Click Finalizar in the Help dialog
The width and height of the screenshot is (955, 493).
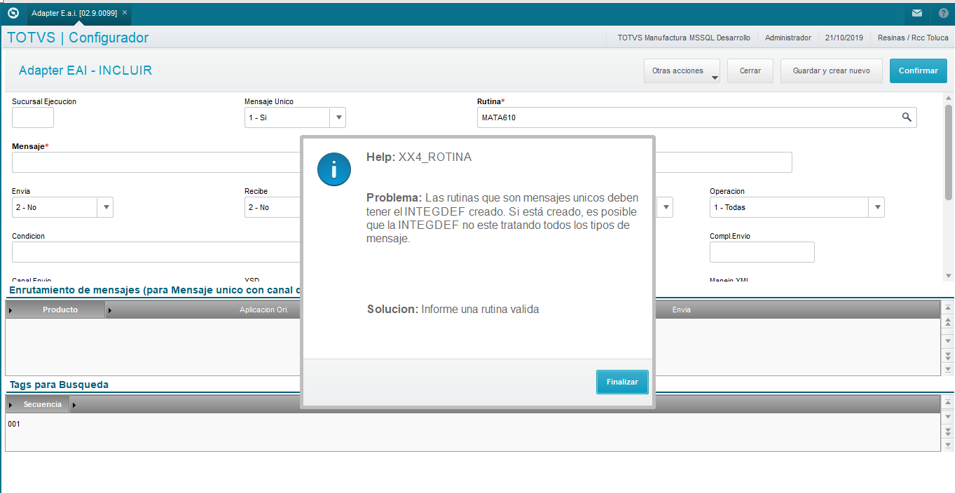622,382
